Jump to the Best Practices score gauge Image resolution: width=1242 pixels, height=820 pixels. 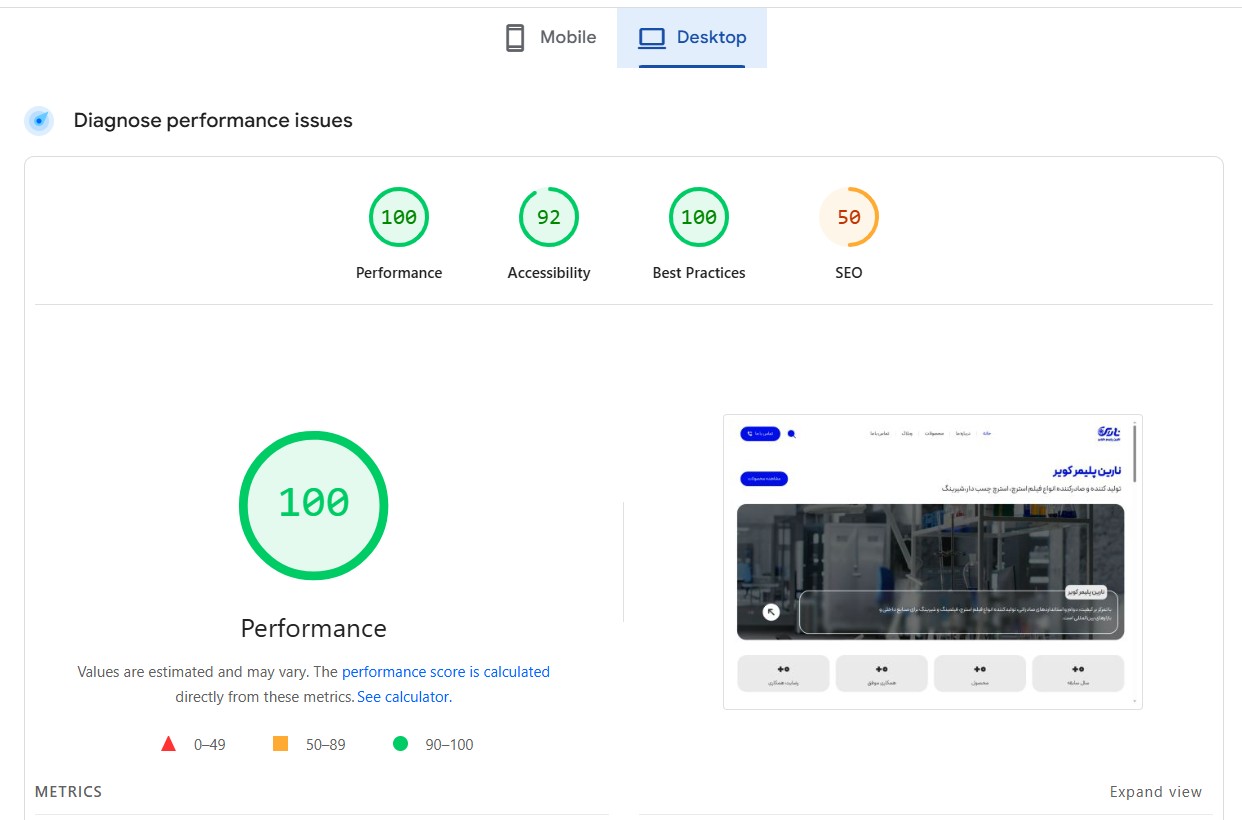[x=699, y=218]
